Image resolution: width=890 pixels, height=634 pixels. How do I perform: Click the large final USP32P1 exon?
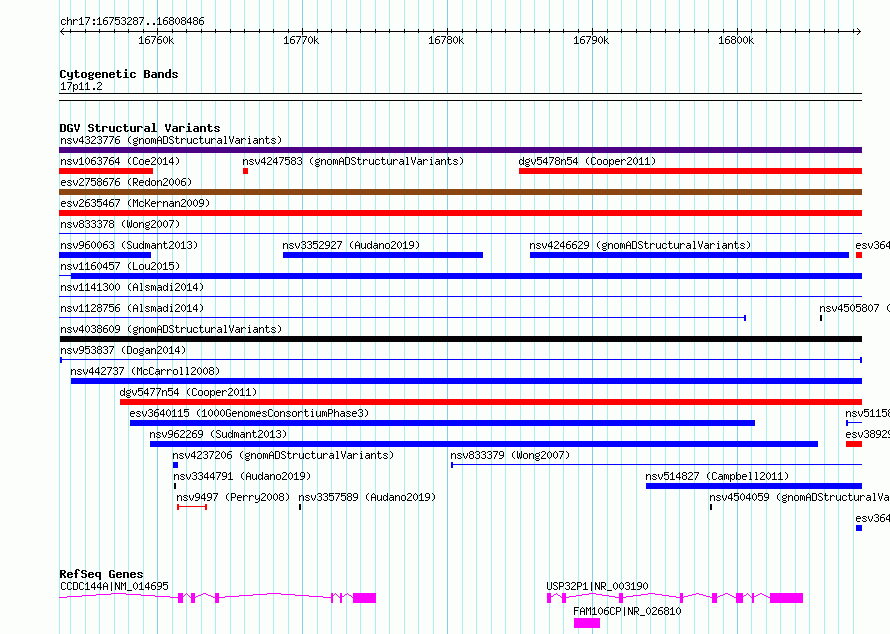[786, 598]
